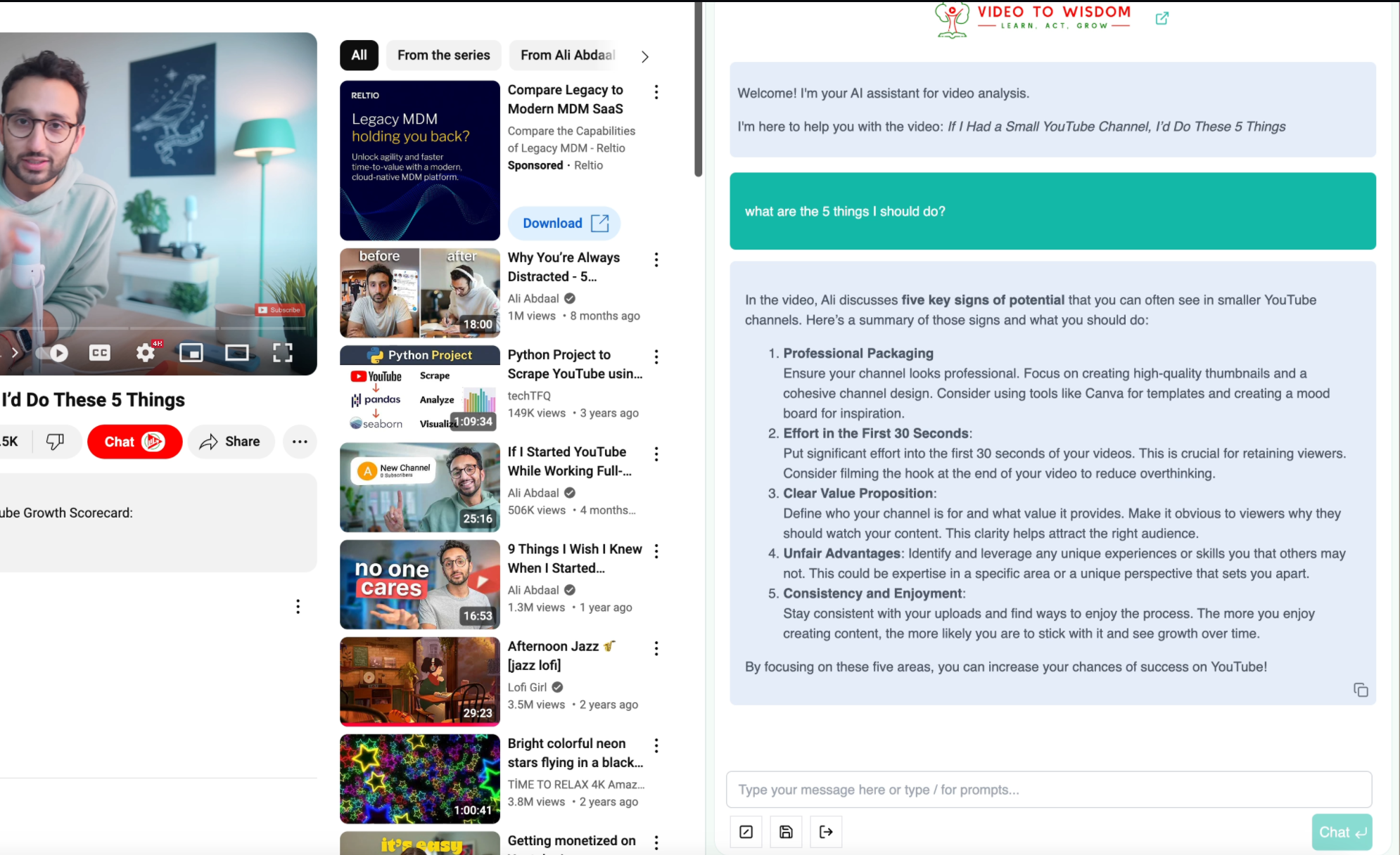Click save conversation floppy icon
The image size is (1400, 855).
786,832
